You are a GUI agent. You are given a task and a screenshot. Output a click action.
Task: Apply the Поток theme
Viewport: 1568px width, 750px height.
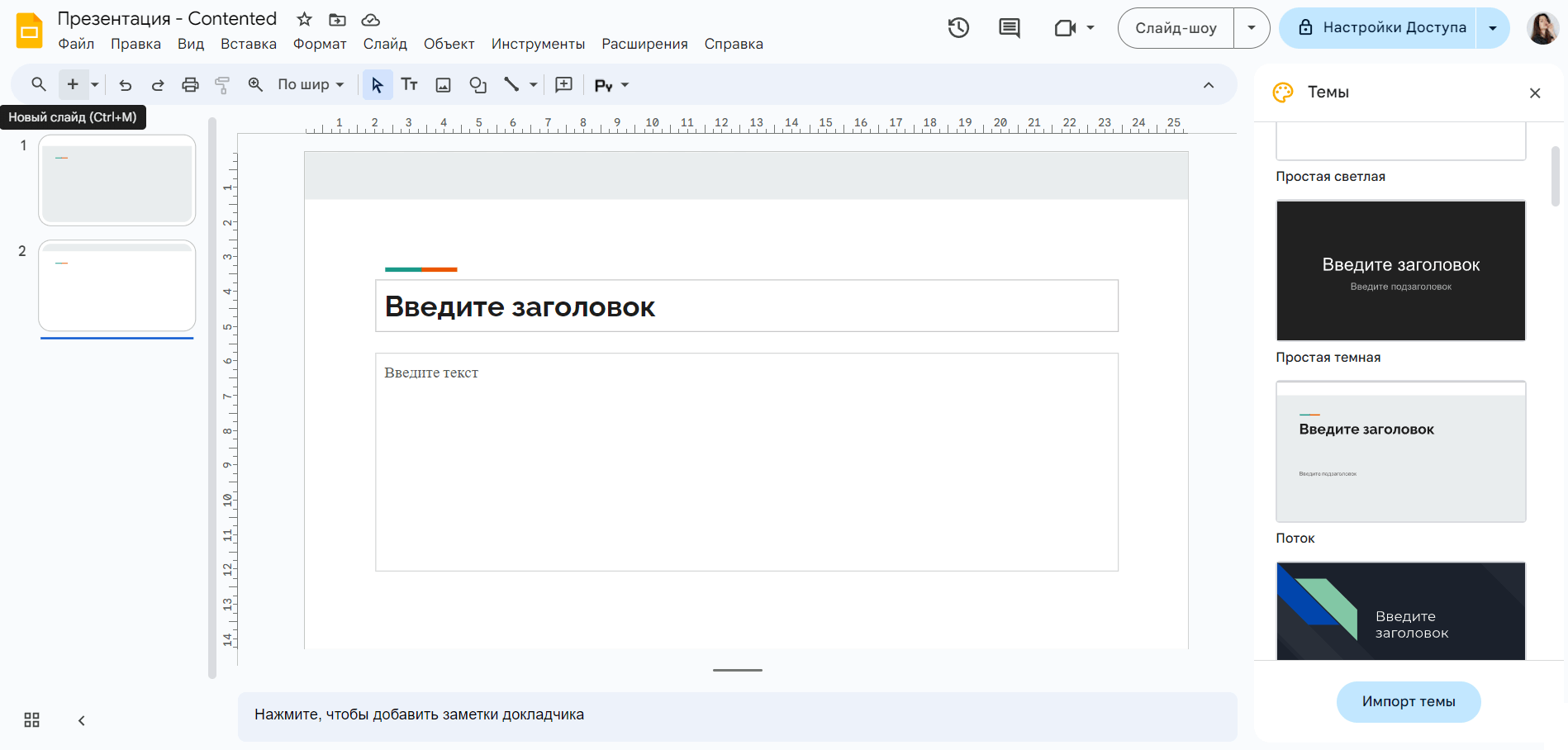(x=1401, y=451)
